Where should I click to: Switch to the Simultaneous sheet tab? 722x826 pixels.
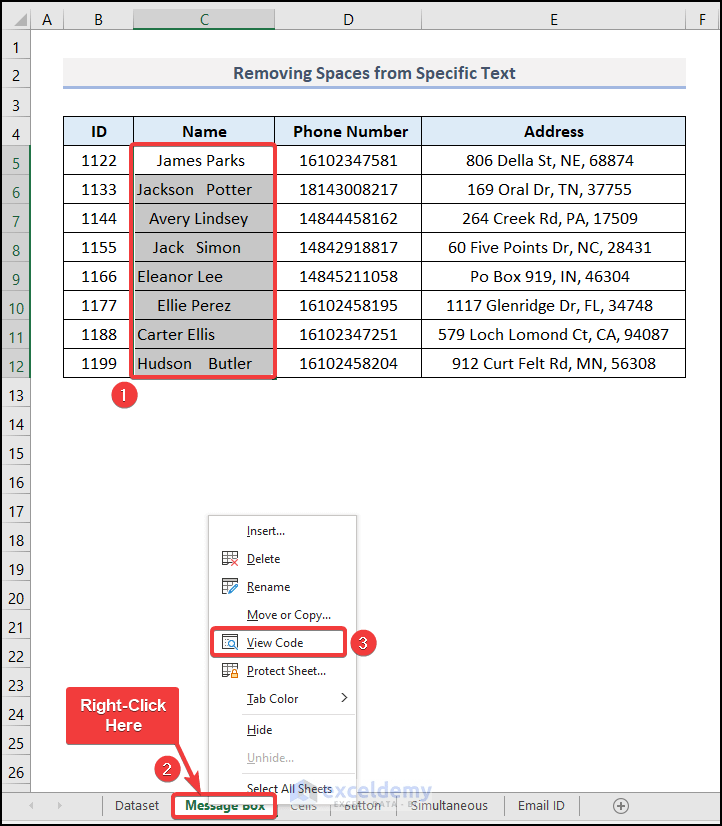point(449,805)
